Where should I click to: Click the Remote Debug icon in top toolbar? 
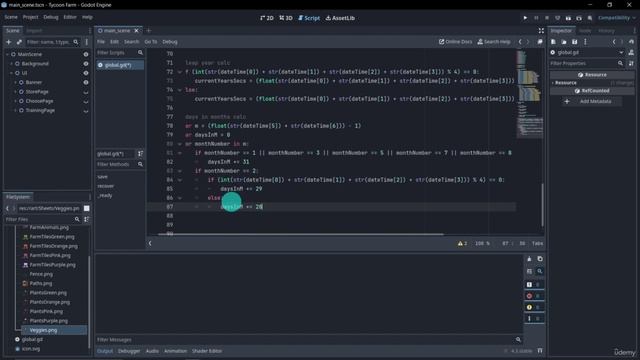(x=558, y=18)
